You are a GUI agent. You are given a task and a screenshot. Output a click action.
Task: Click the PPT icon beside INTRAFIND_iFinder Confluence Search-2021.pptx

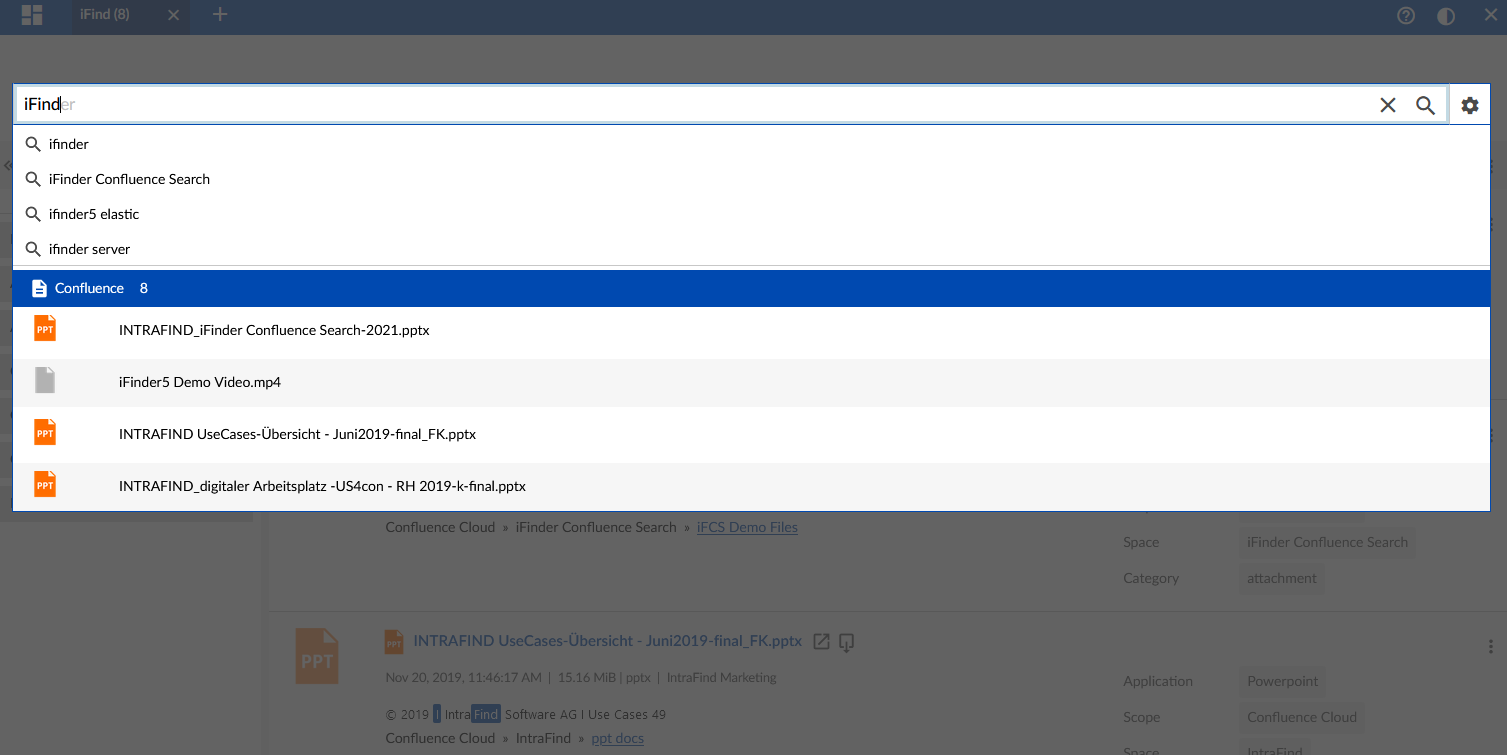[x=45, y=328]
